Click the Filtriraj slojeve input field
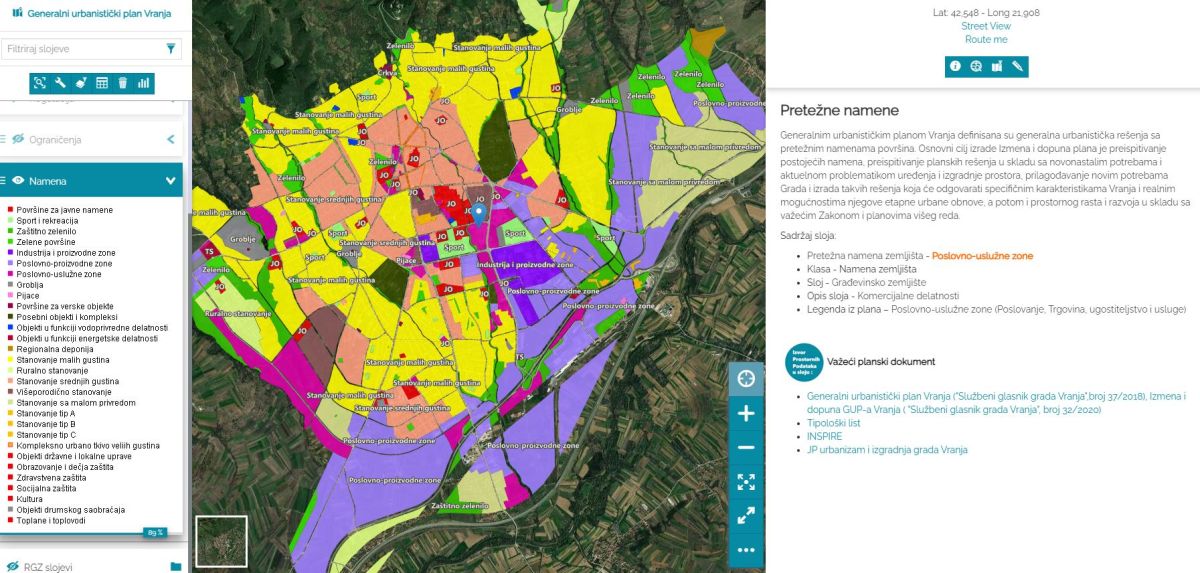This screenshot has height=573, width=1200. click(80, 48)
